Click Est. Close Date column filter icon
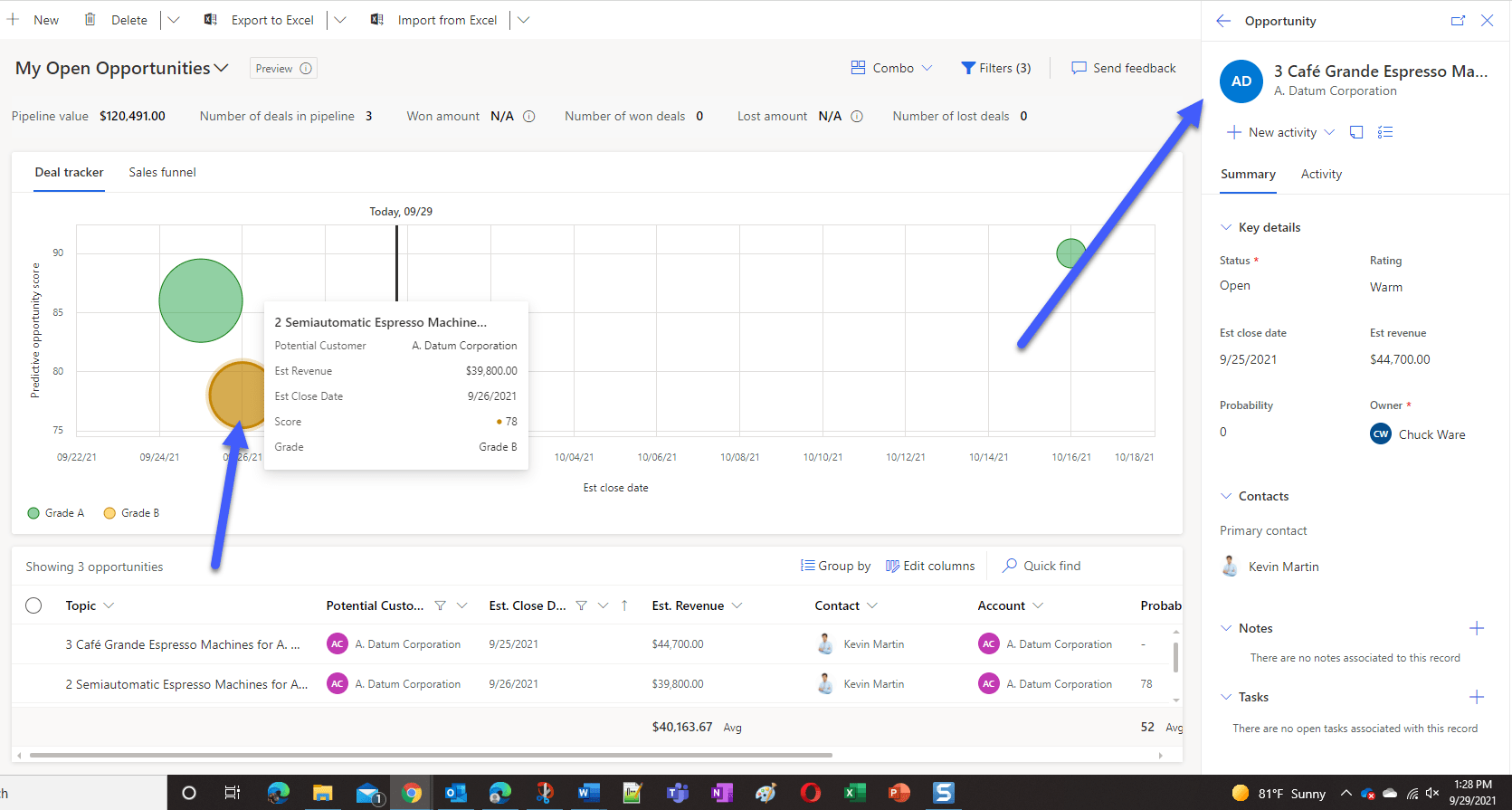Image resolution: width=1512 pixels, height=810 pixels. pos(581,605)
